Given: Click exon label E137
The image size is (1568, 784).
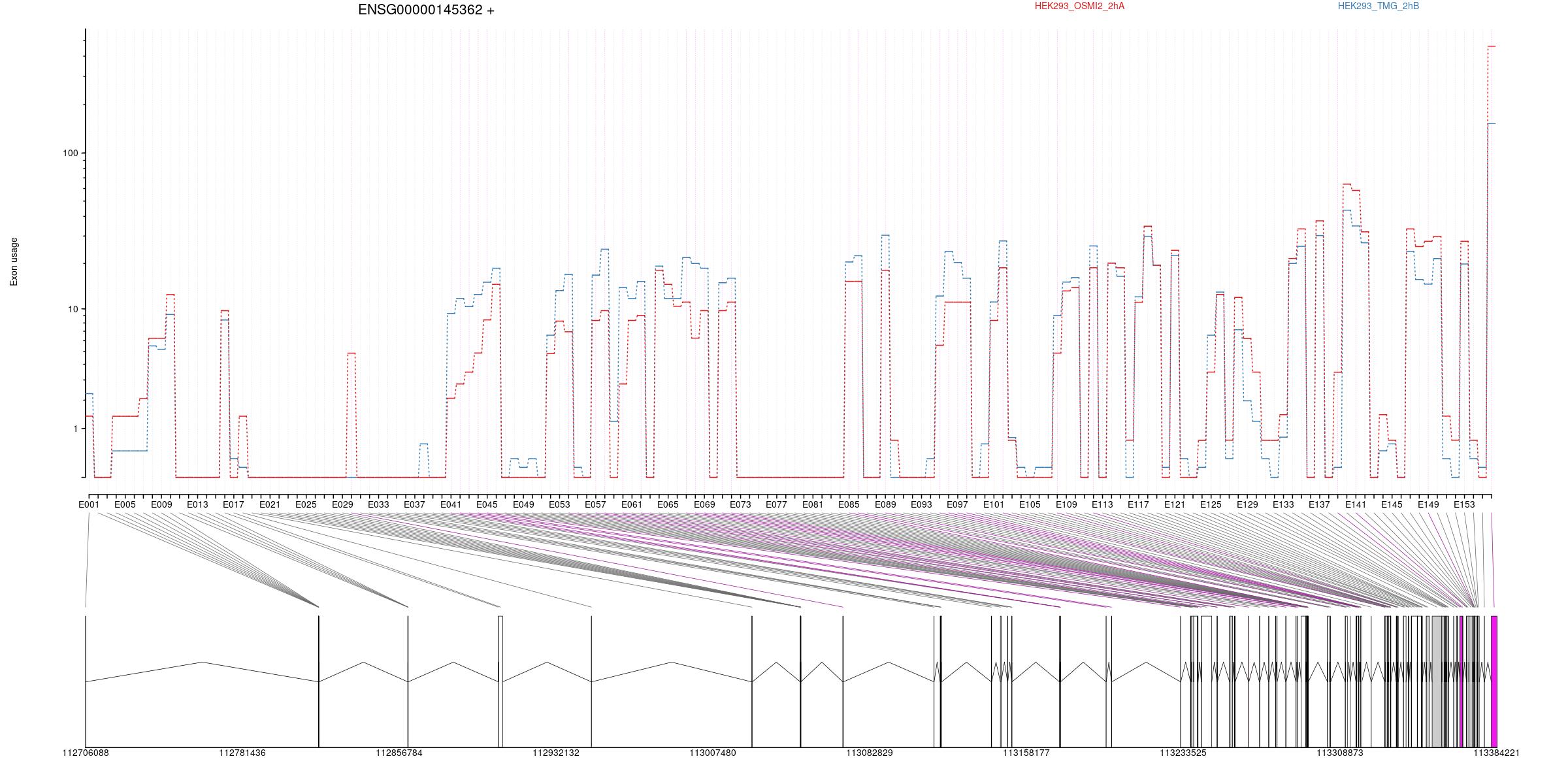Looking at the screenshot, I should (x=1319, y=504).
